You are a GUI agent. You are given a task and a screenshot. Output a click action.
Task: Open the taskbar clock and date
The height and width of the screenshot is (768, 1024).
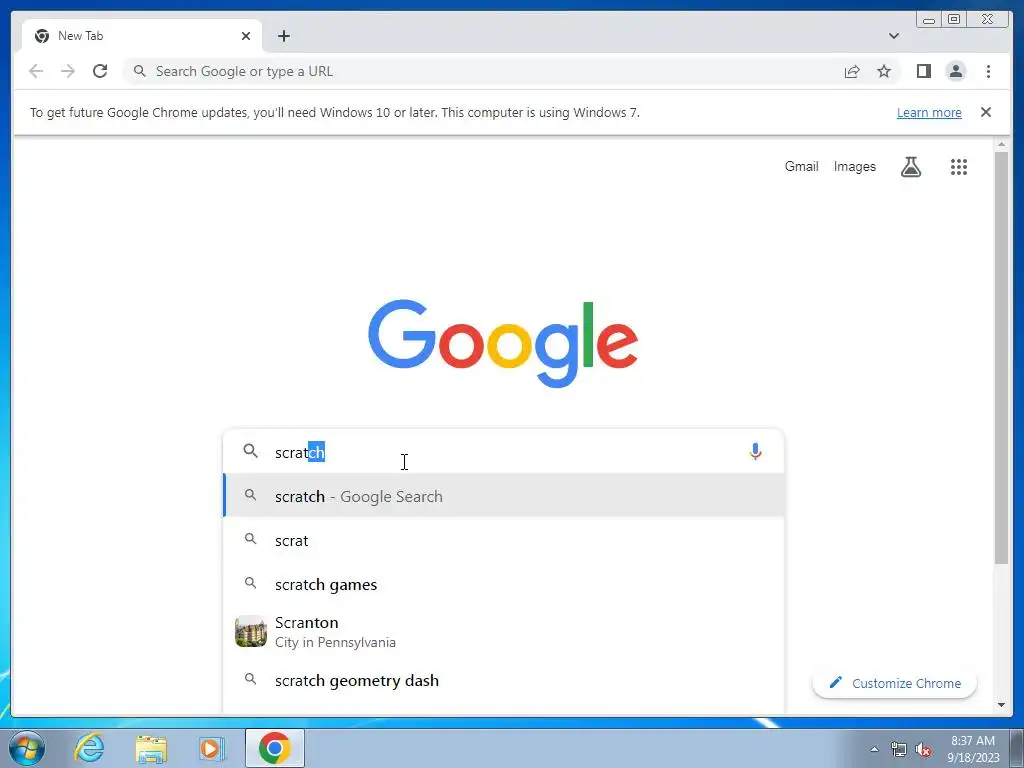pyautogui.click(x=973, y=749)
